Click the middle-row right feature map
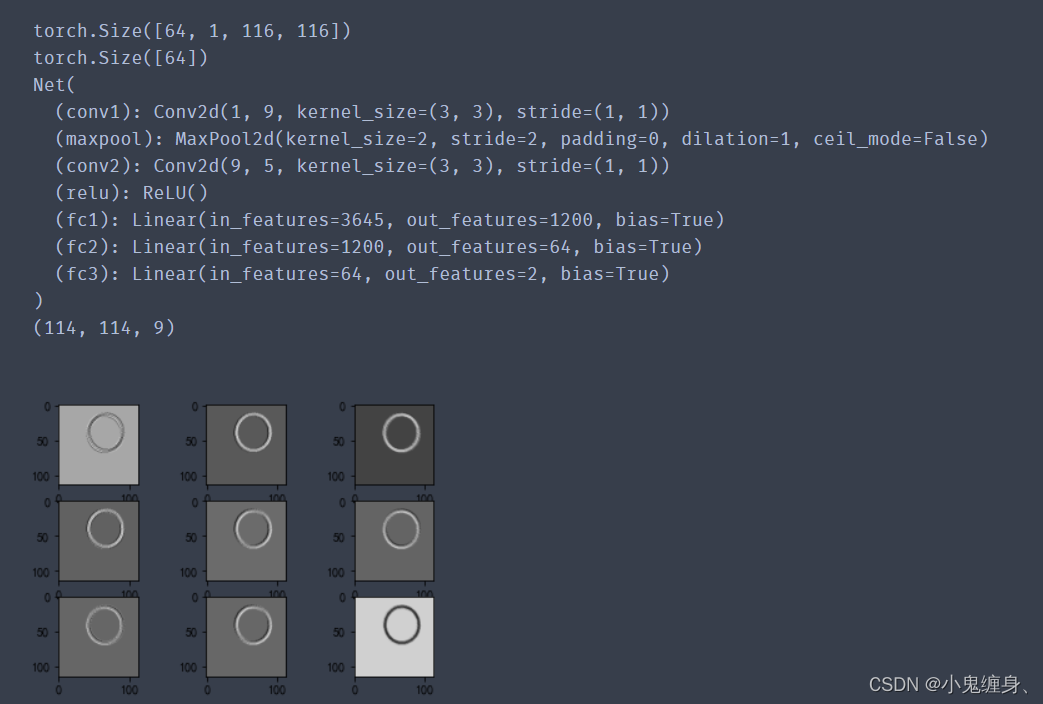Viewport: 1043px width, 704px height. 394,540
